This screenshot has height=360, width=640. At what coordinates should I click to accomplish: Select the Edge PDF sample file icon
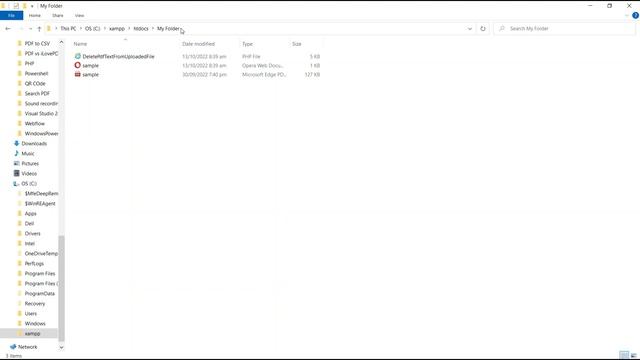(78, 74)
